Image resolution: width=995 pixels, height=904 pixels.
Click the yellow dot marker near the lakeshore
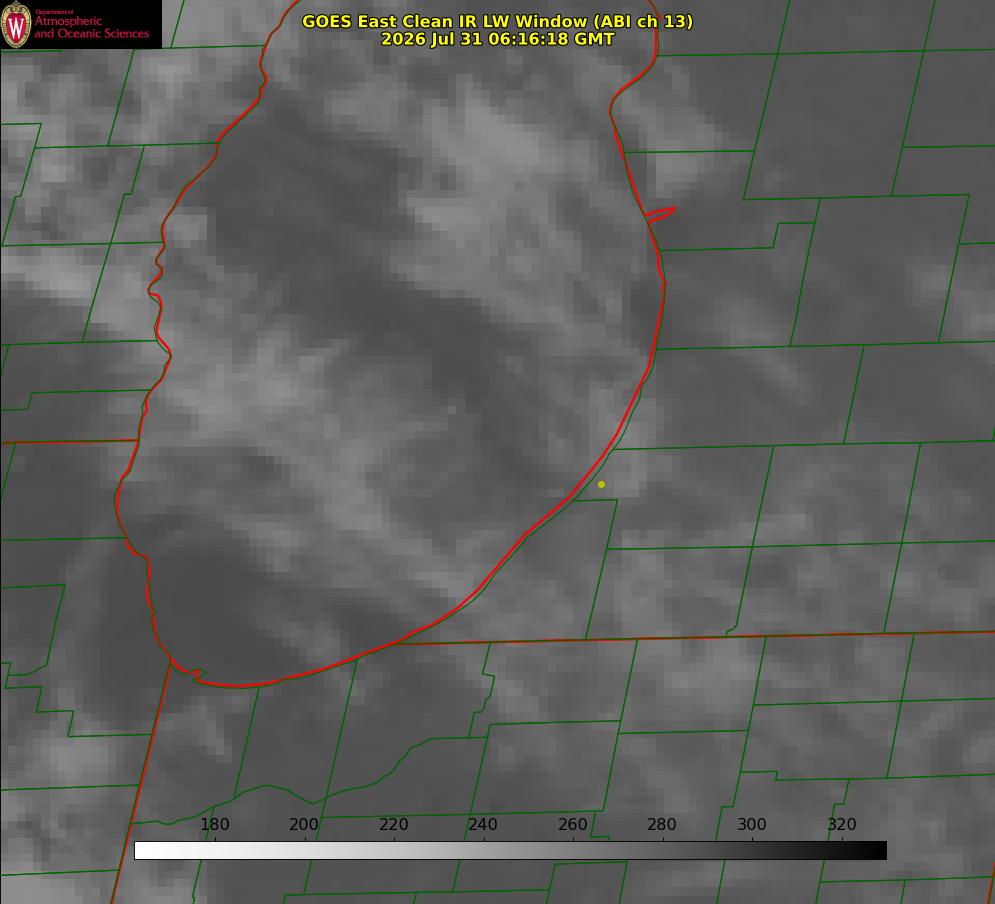coord(601,485)
